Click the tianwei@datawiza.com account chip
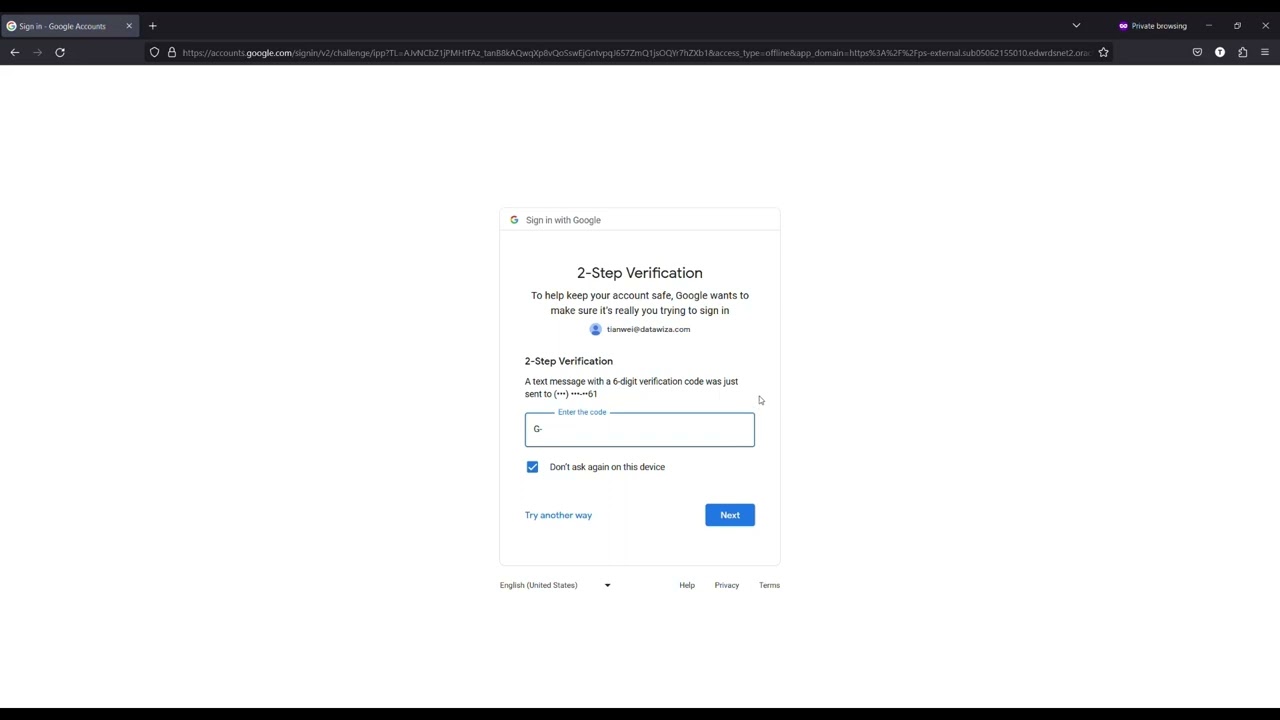The height and width of the screenshot is (720, 1280). click(x=640, y=329)
